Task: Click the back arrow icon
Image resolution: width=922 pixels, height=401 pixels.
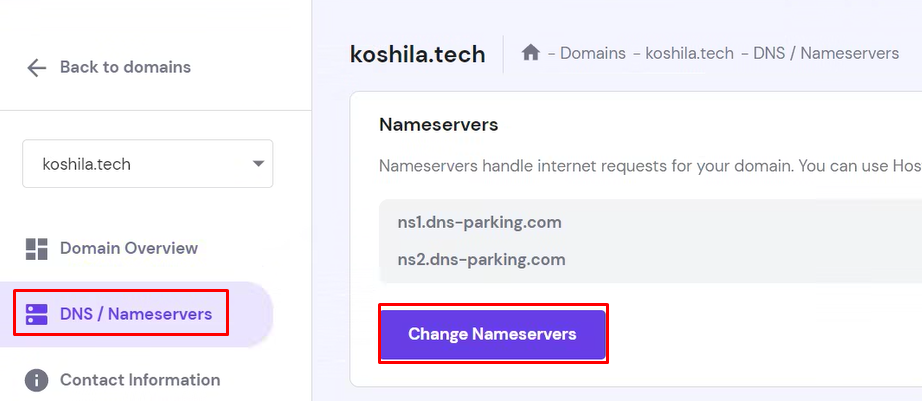Action: click(36, 68)
